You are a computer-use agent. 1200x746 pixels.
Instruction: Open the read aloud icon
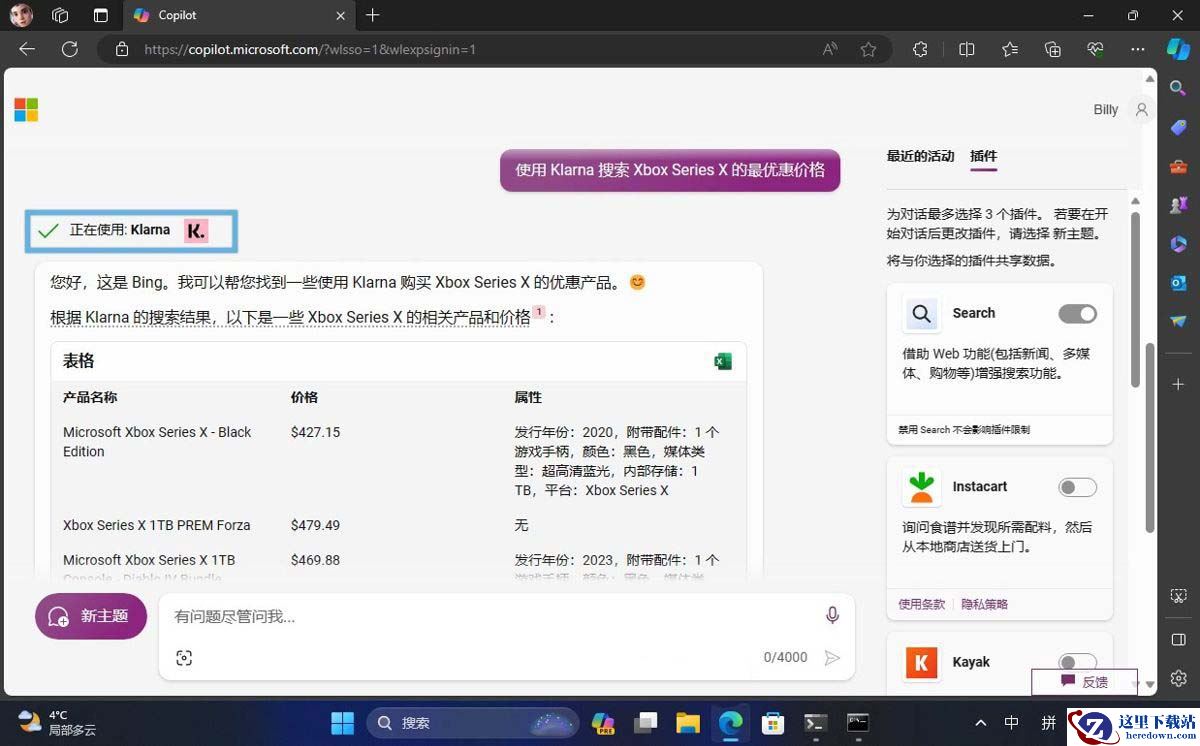(830, 49)
